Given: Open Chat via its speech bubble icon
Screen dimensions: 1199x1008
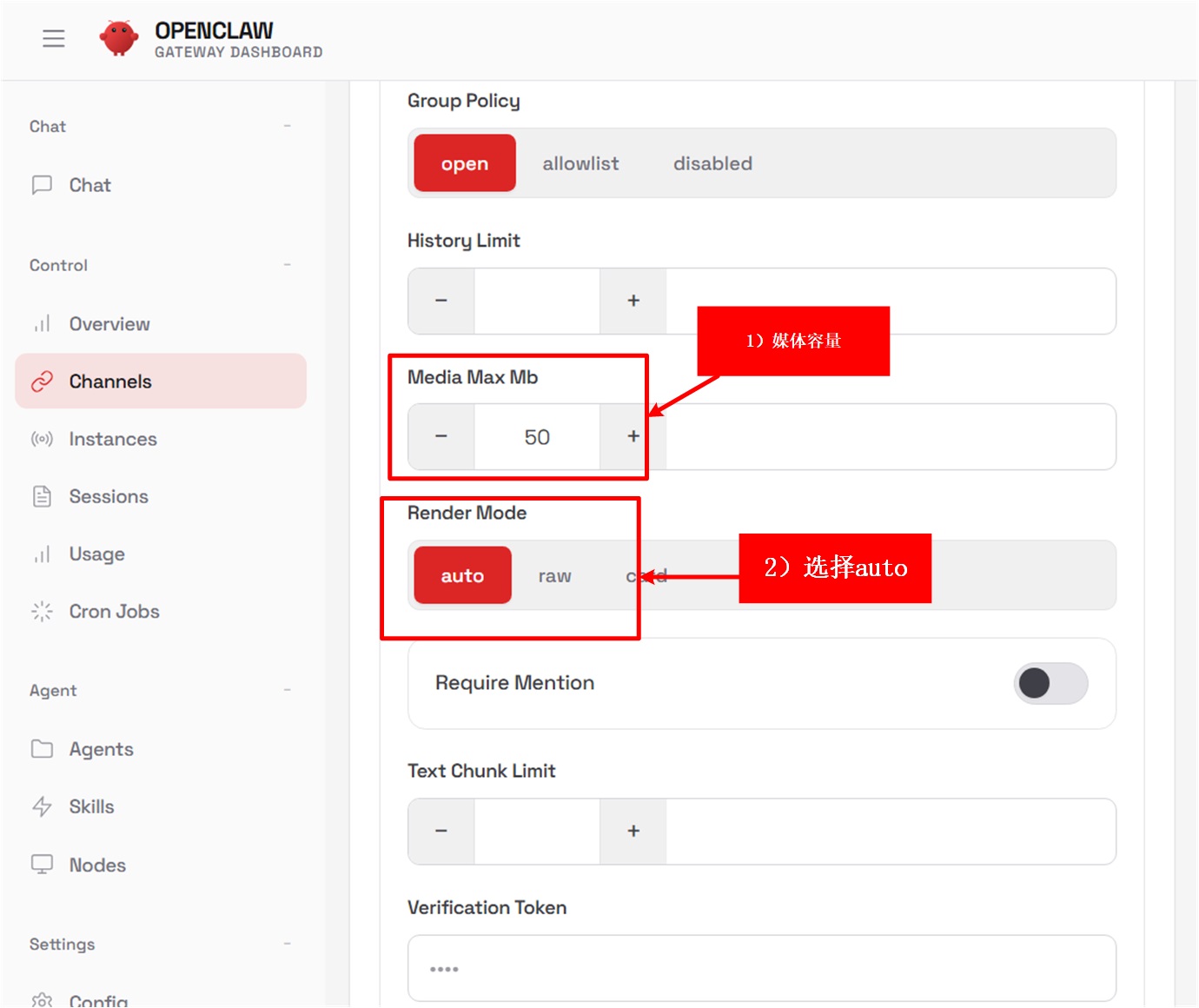Looking at the screenshot, I should pyautogui.click(x=42, y=185).
